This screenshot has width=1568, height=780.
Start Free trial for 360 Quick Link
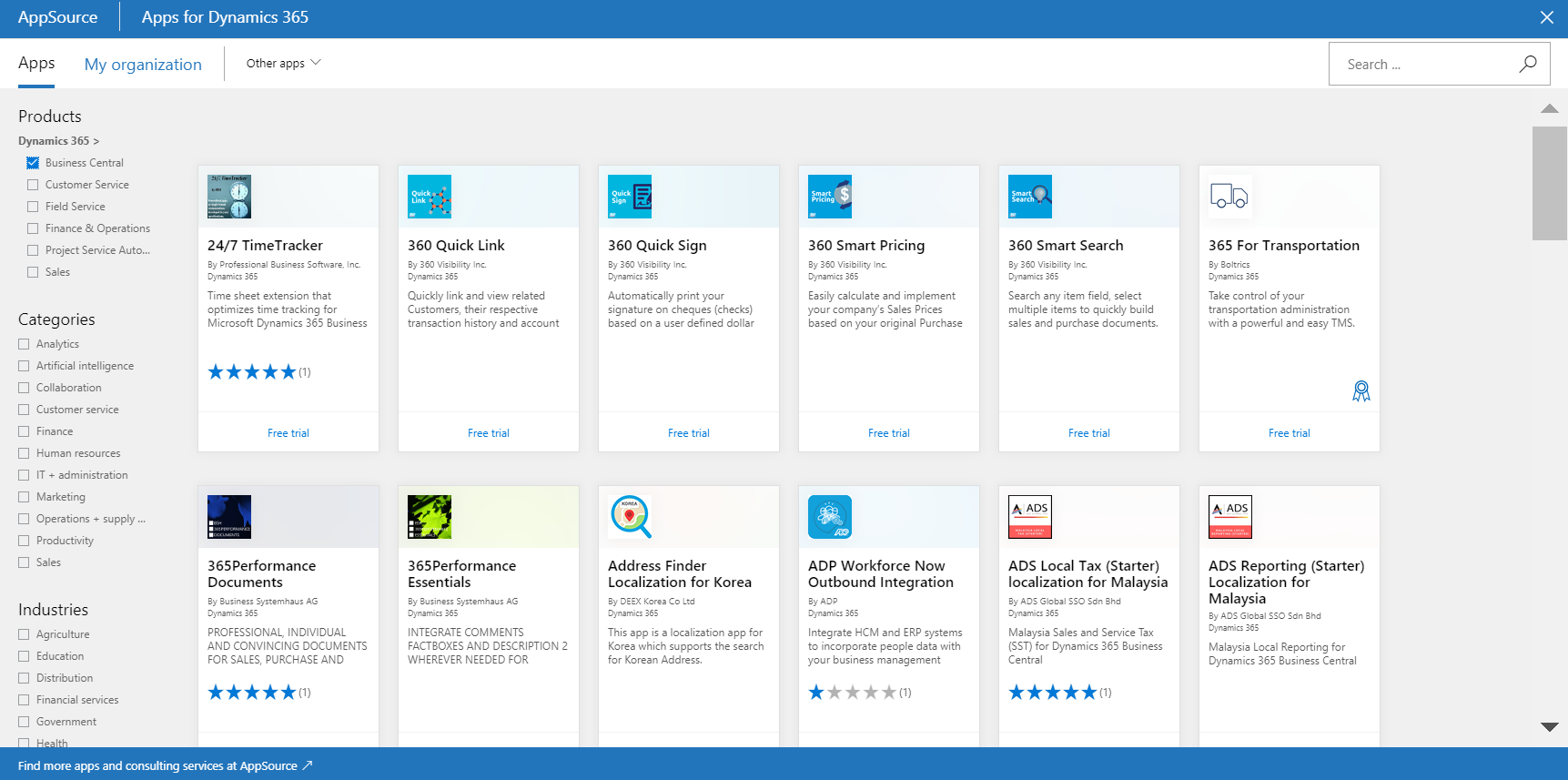point(489,433)
